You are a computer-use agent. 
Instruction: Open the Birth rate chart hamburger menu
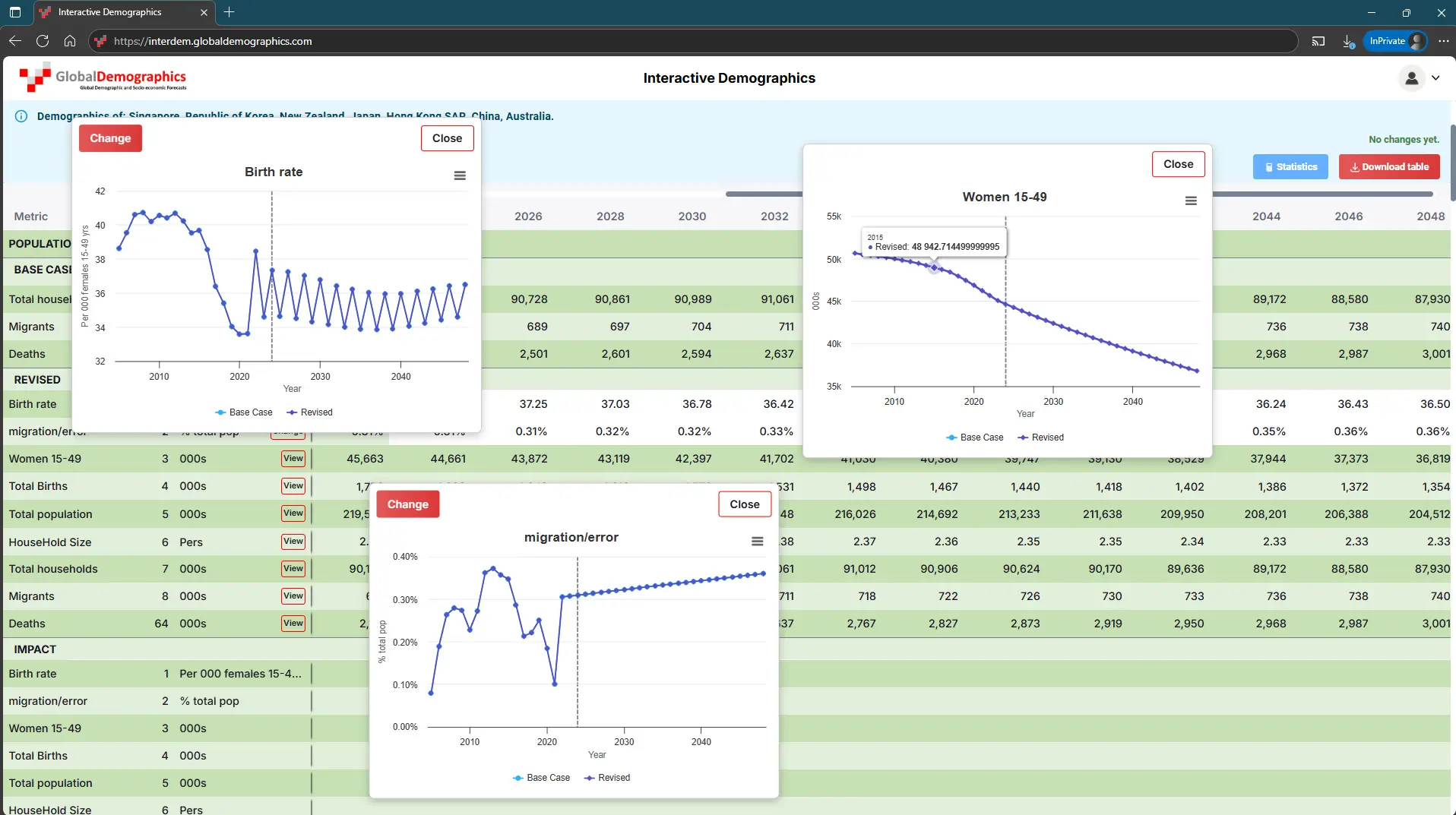pos(460,175)
